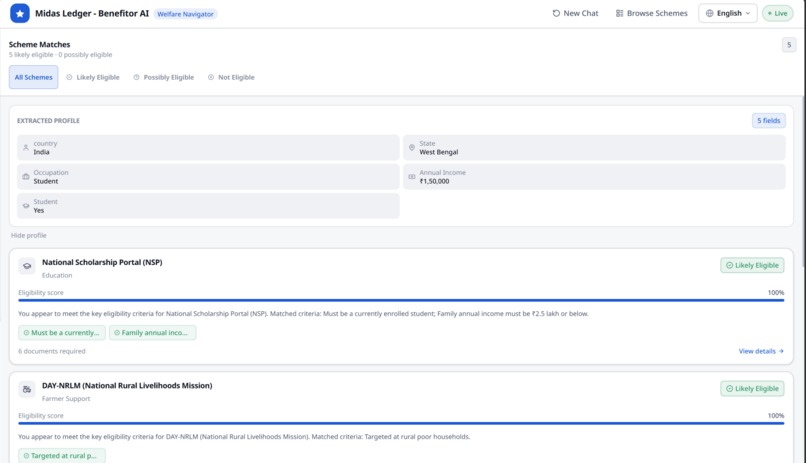The image size is (806, 463).
Task: Click the Student Yes field
Action: pos(208,206)
